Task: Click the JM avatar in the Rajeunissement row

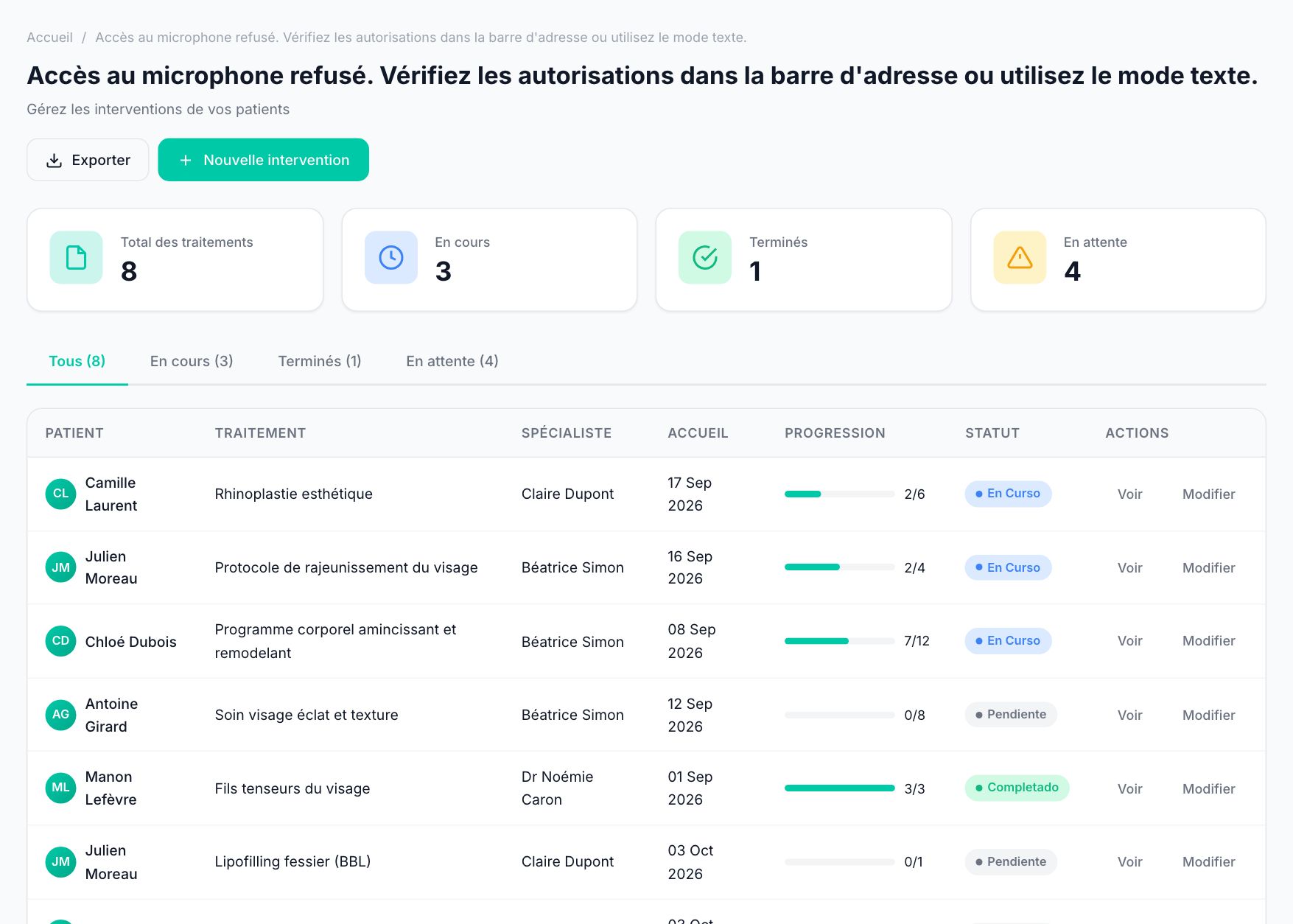Action: point(60,567)
